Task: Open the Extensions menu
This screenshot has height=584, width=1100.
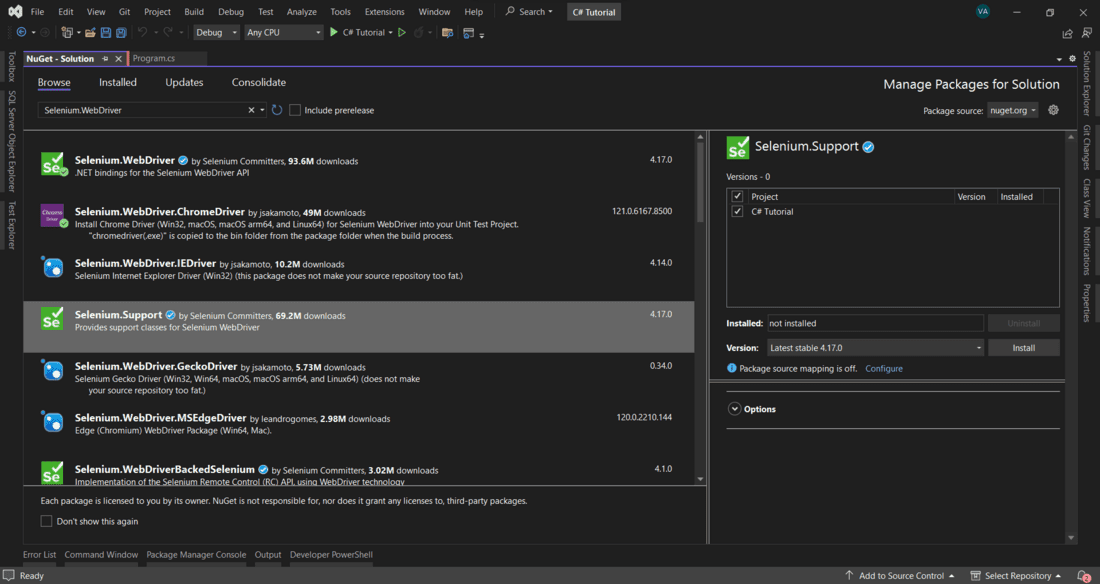Action: coord(384,12)
